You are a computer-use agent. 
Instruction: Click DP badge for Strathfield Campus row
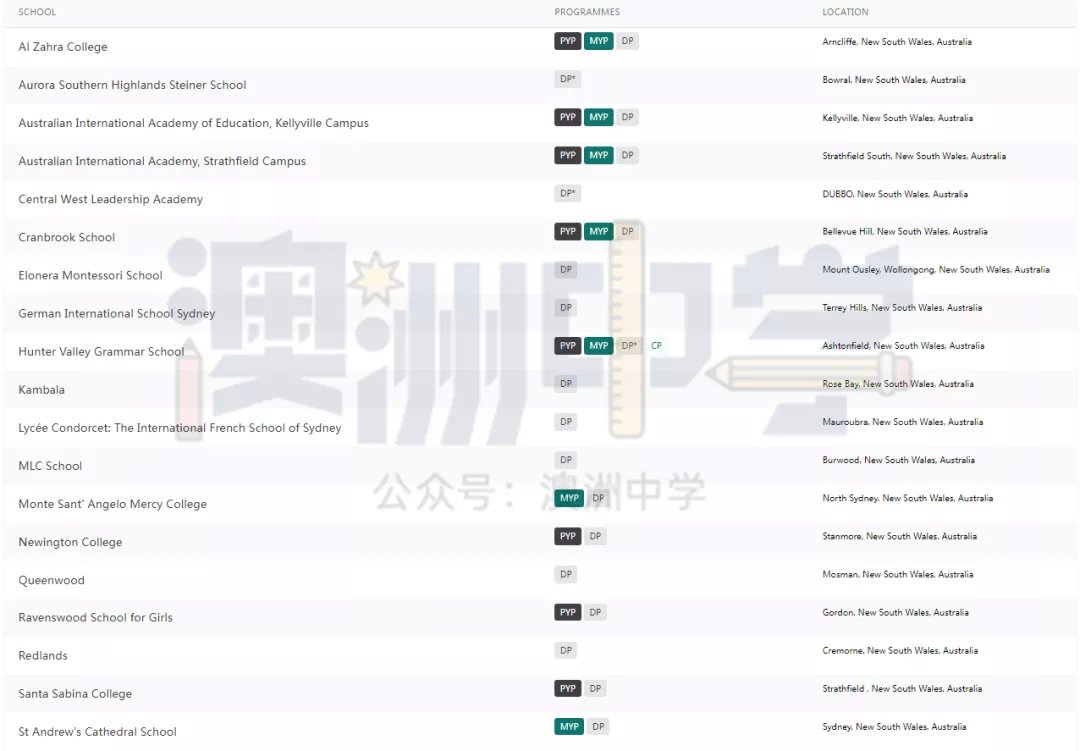(x=627, y=156)
